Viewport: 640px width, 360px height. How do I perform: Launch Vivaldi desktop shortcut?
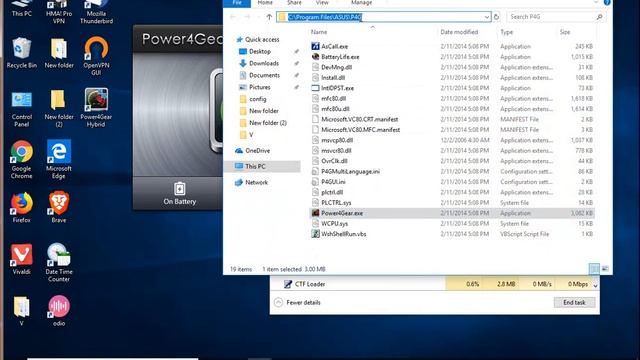(x=21, y=259)
